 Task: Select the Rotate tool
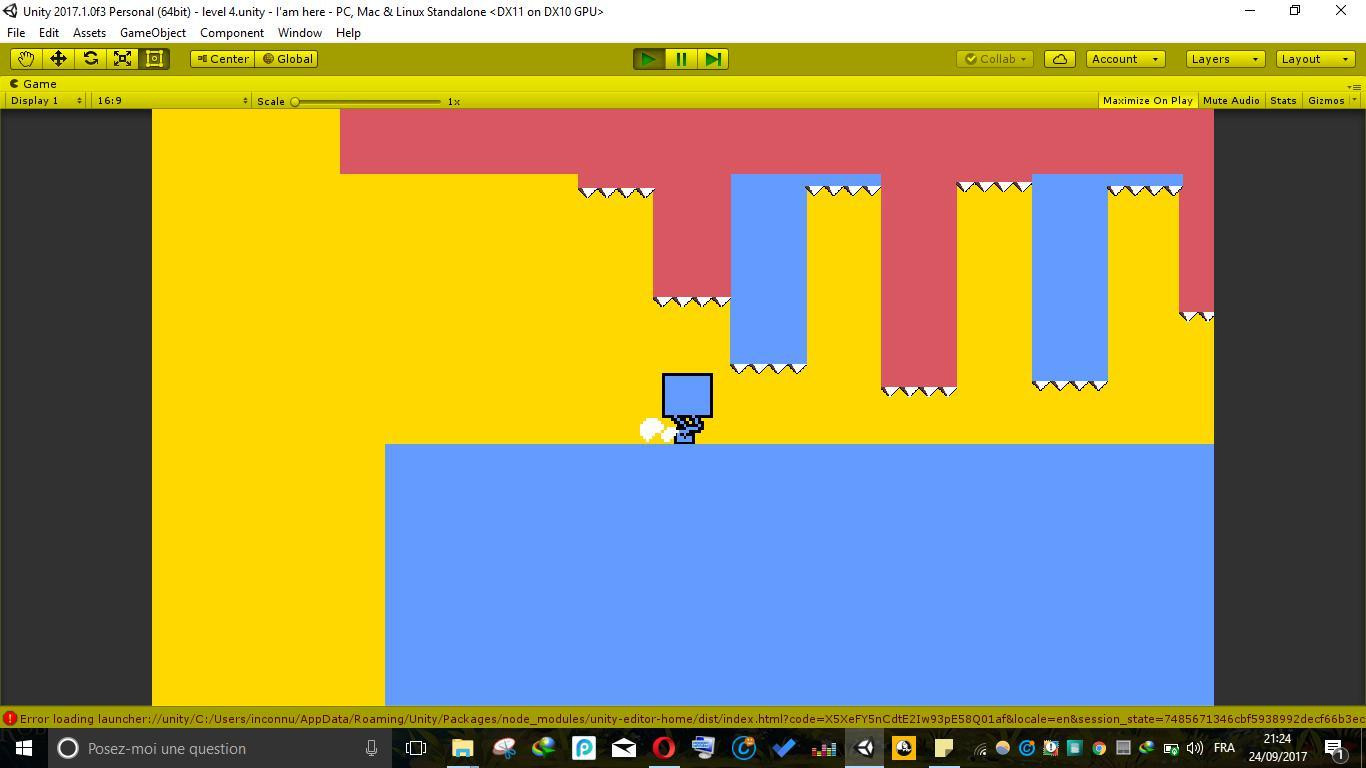[90, 59]
